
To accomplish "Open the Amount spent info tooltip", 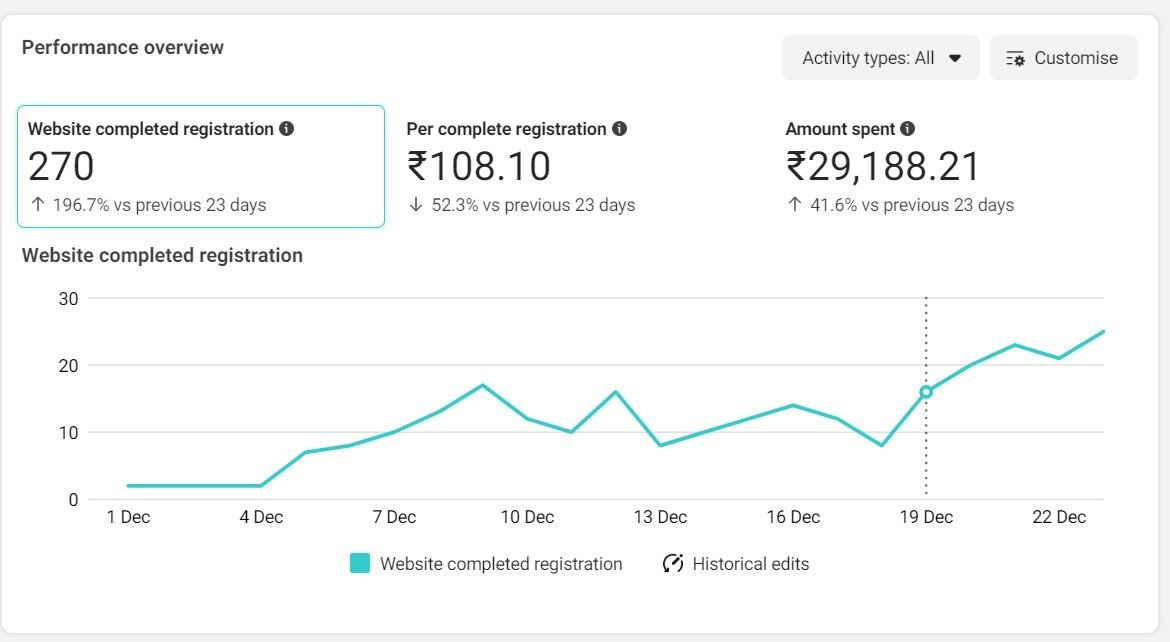I will 907,128.
